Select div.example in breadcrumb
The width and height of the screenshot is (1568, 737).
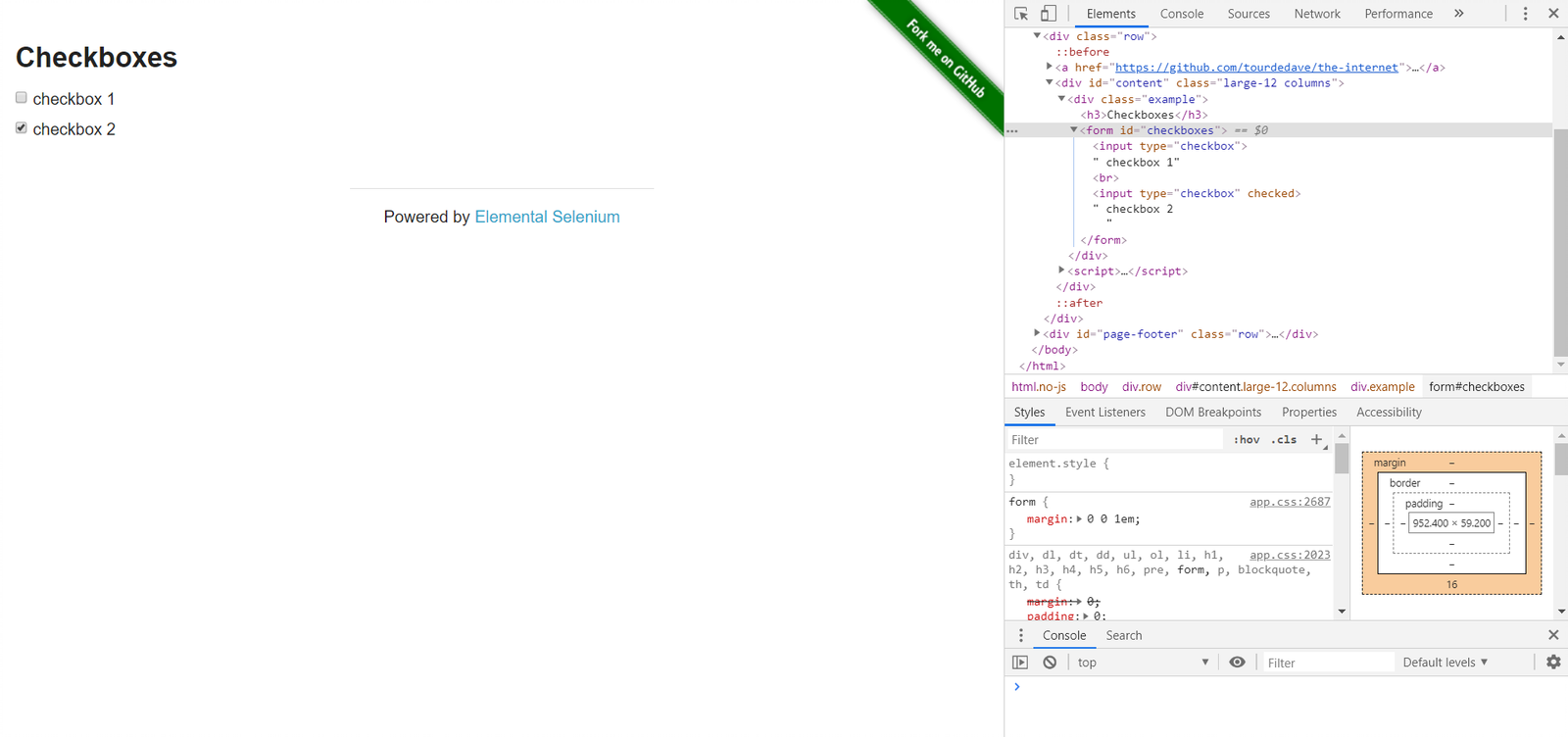pos(1383,387)
